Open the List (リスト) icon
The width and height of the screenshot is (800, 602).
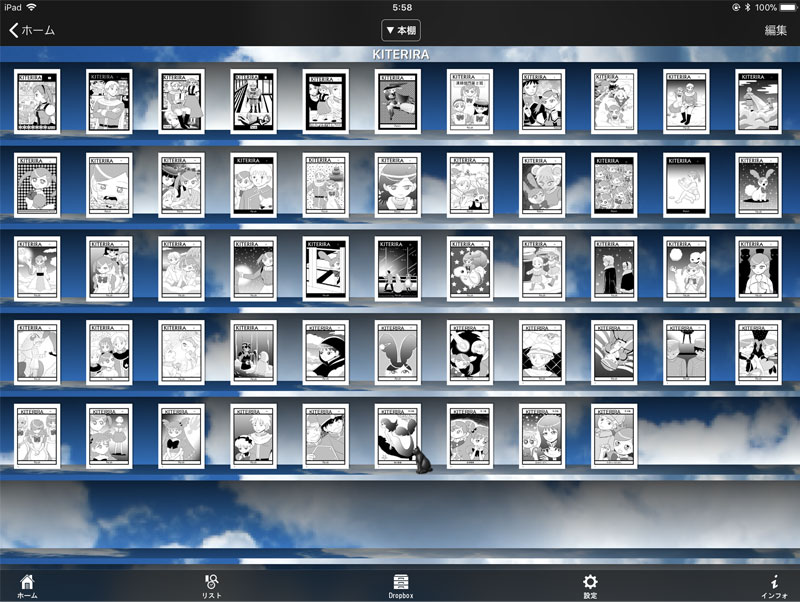(211, 585)
